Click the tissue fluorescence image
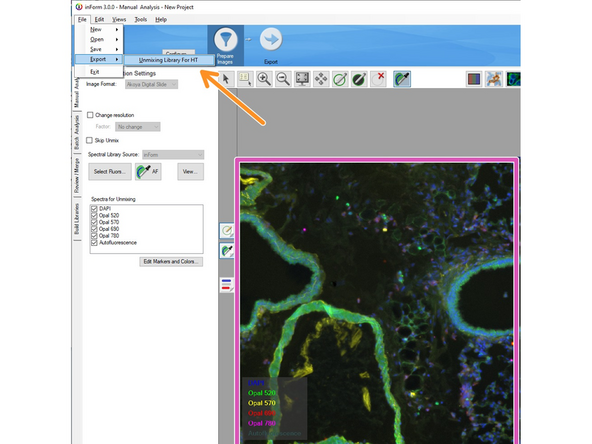Image resolution: width=592 pixels, height=444 pixels. point(376,303)
